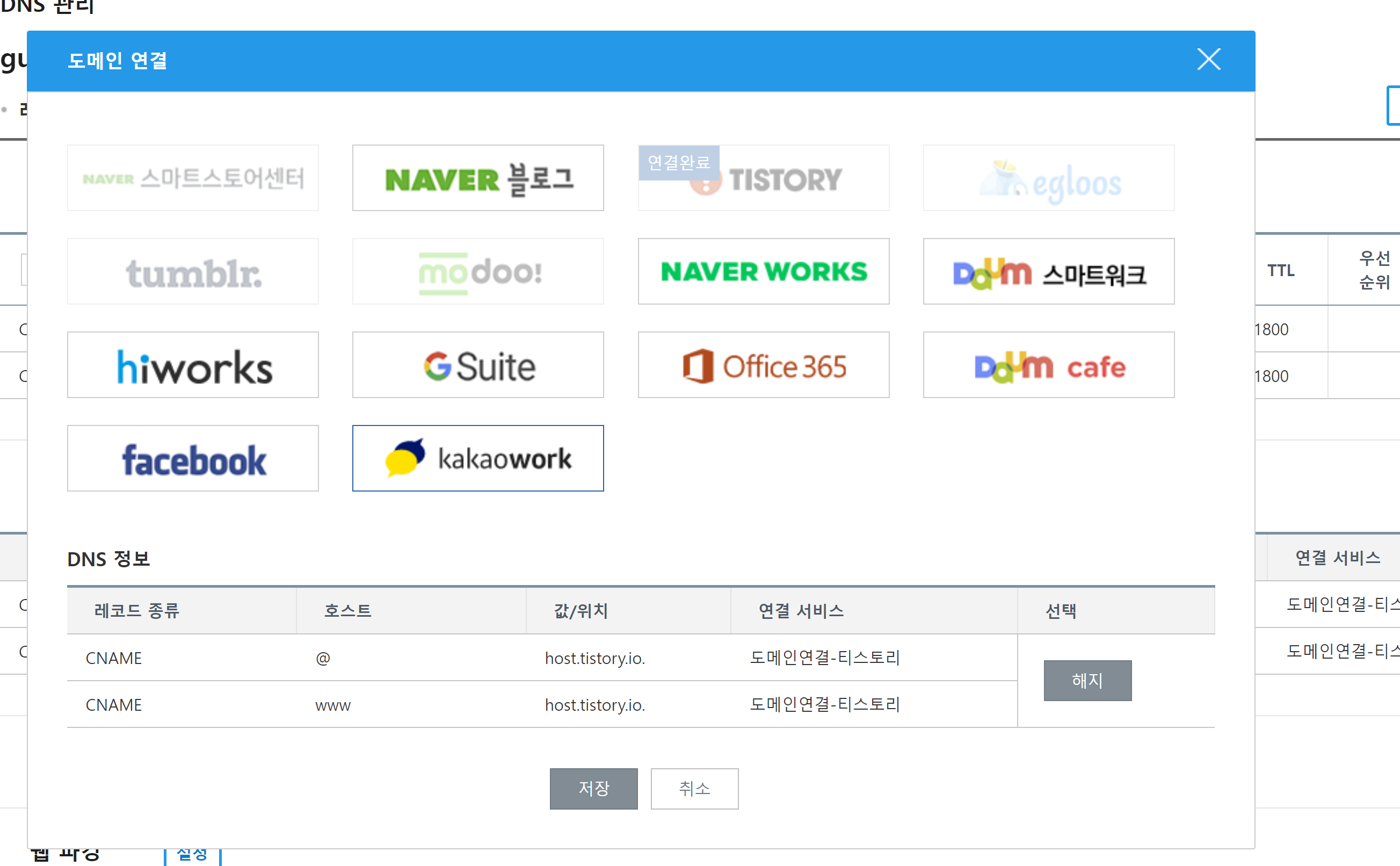Screen dimensions: 1400x866
Task: Select the facebook service tile
Action: (193, 458)
